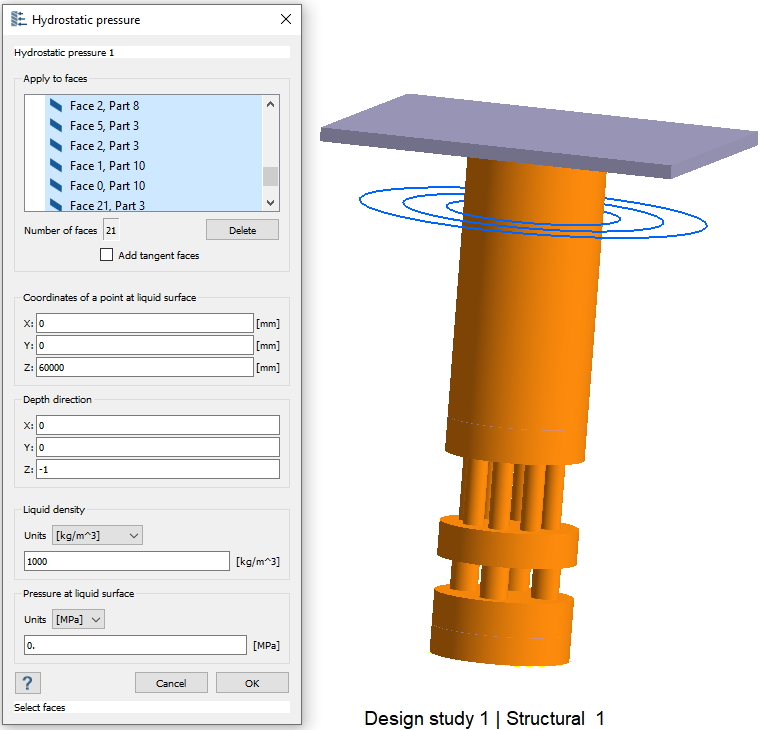Click the face icon beside Face 2, Part 3
Viewport: 762px width, 730px height.
(x=55, y=146)
